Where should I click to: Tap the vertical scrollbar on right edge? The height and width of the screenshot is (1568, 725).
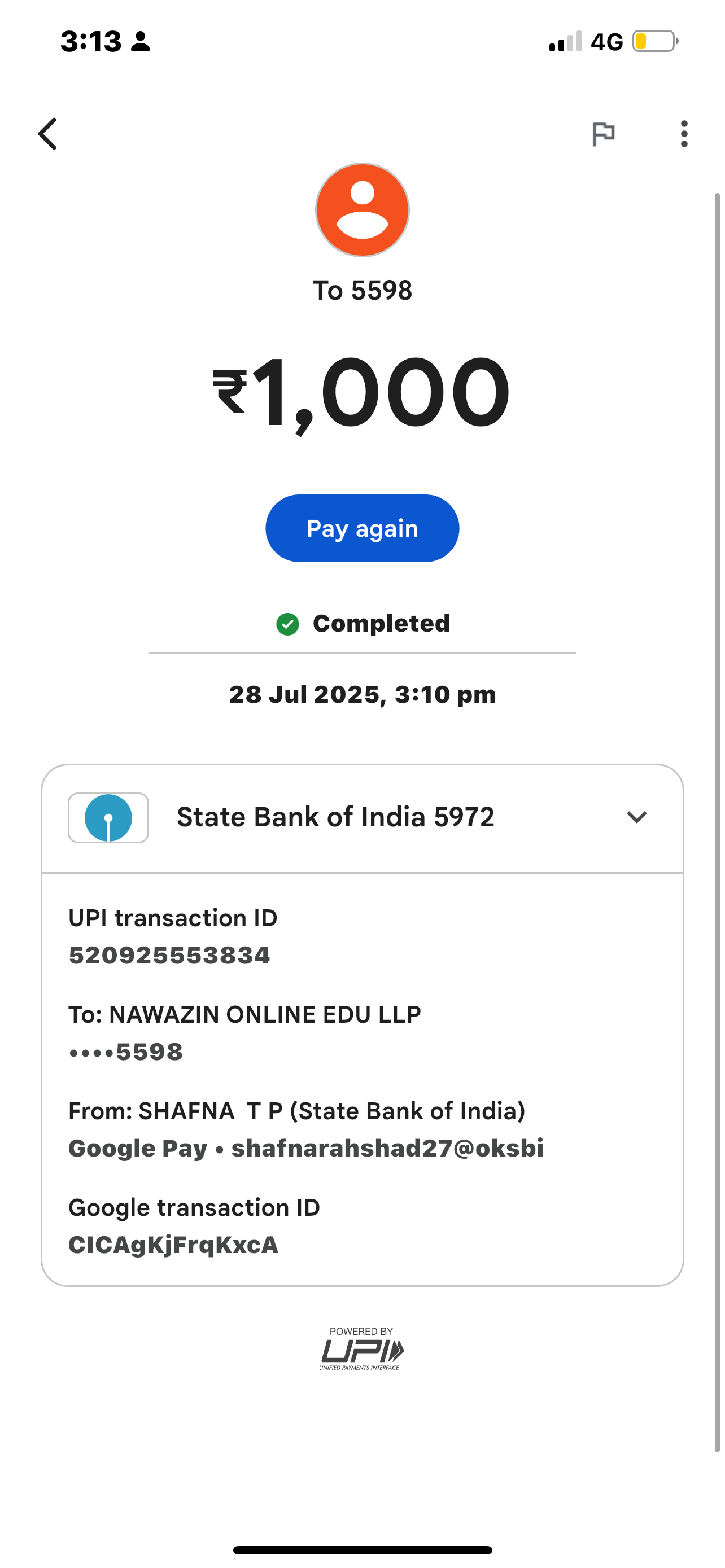[x=717, y=822]
